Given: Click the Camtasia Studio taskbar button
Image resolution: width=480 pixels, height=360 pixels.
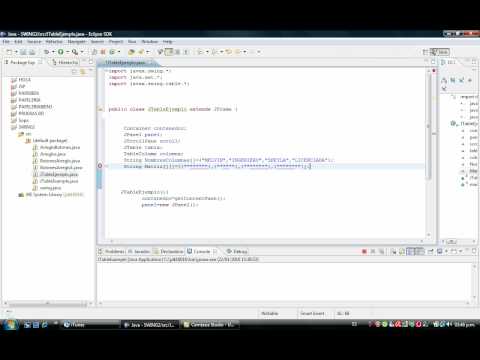Looking at the screenshot, I should point(210,324).
